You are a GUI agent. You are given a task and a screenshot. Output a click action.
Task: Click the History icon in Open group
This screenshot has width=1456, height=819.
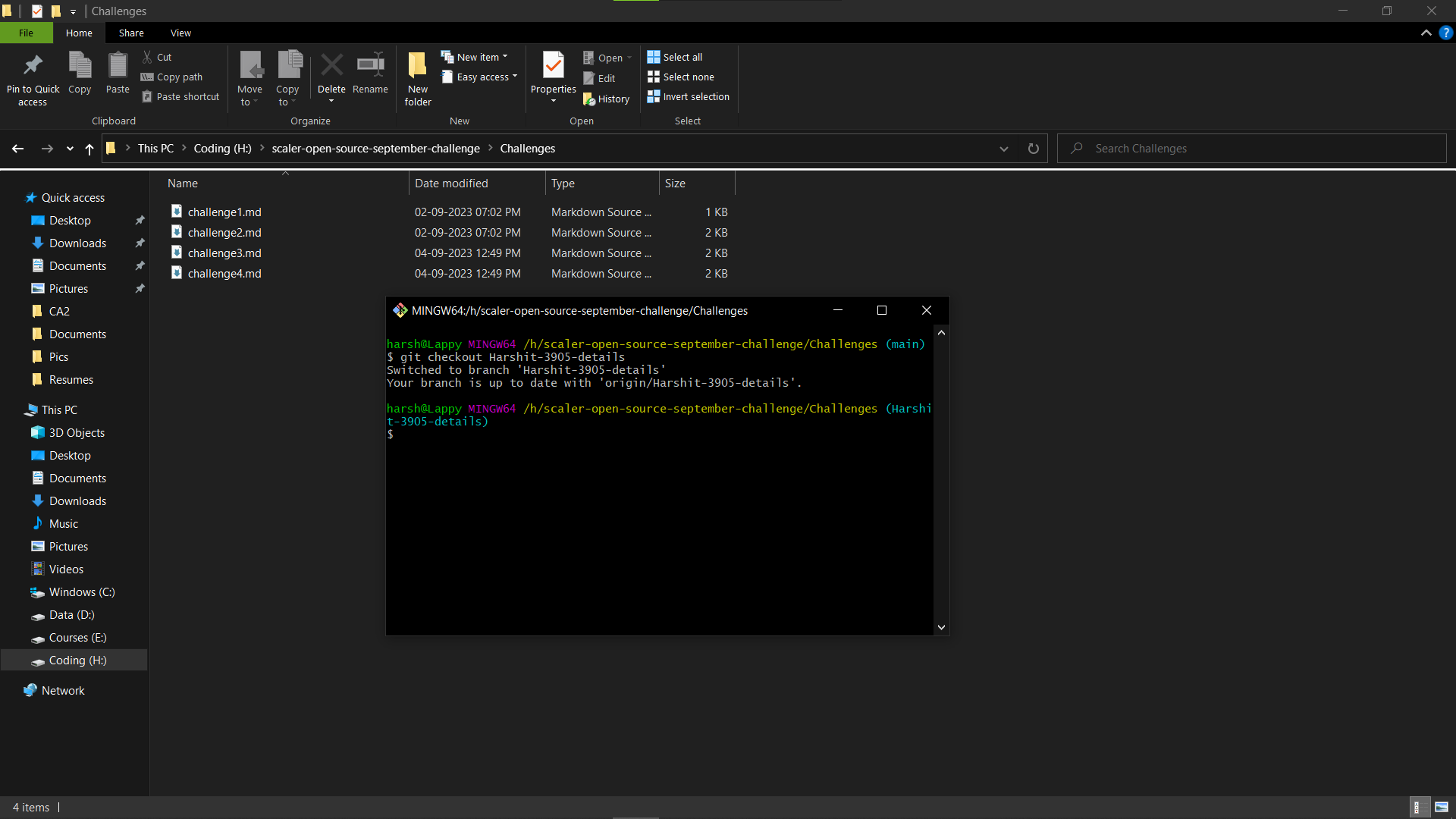(607, 99)
